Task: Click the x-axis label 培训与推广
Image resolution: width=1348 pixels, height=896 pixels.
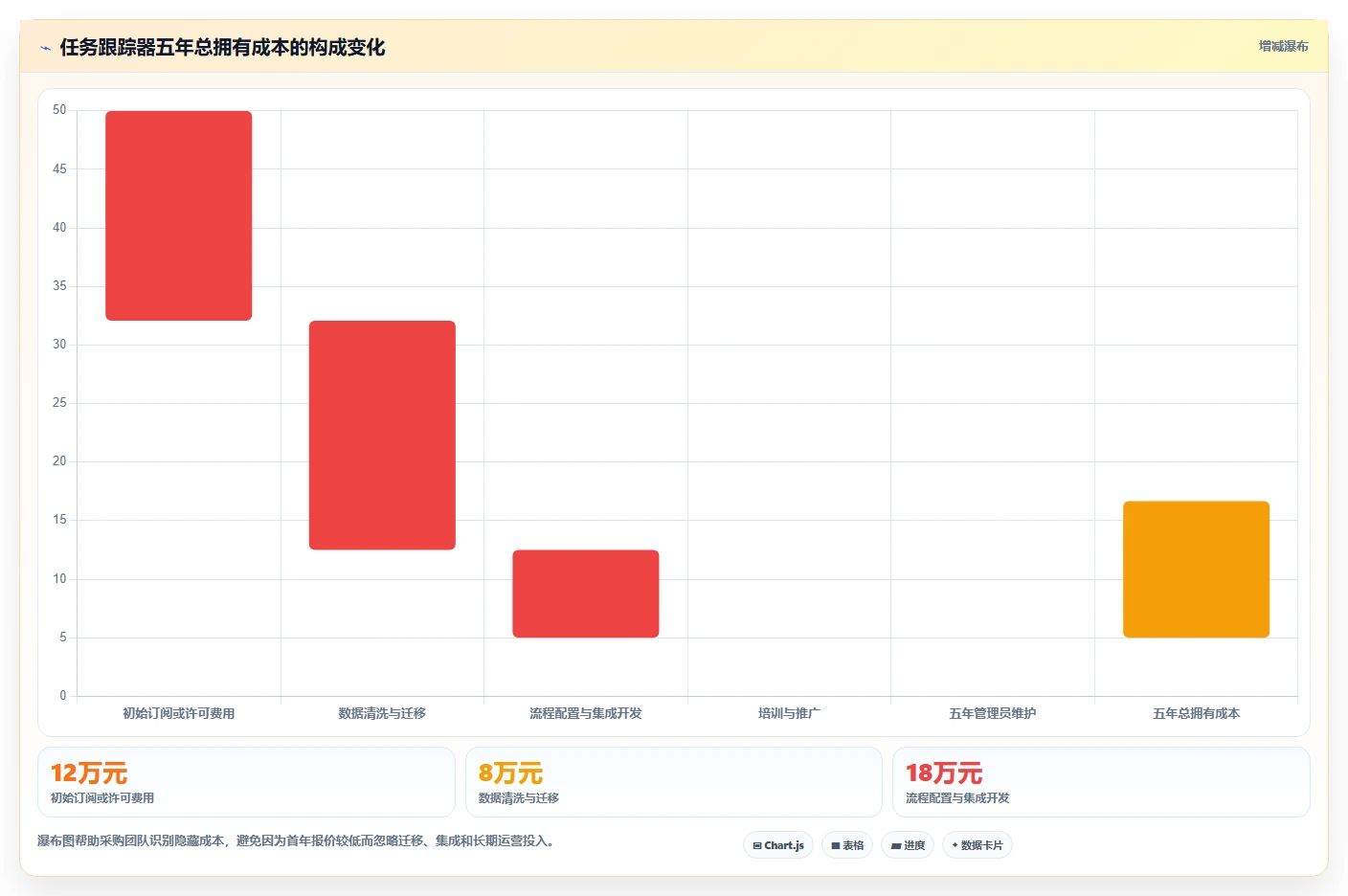Action: pyautogui.click(x=789, y=713)
